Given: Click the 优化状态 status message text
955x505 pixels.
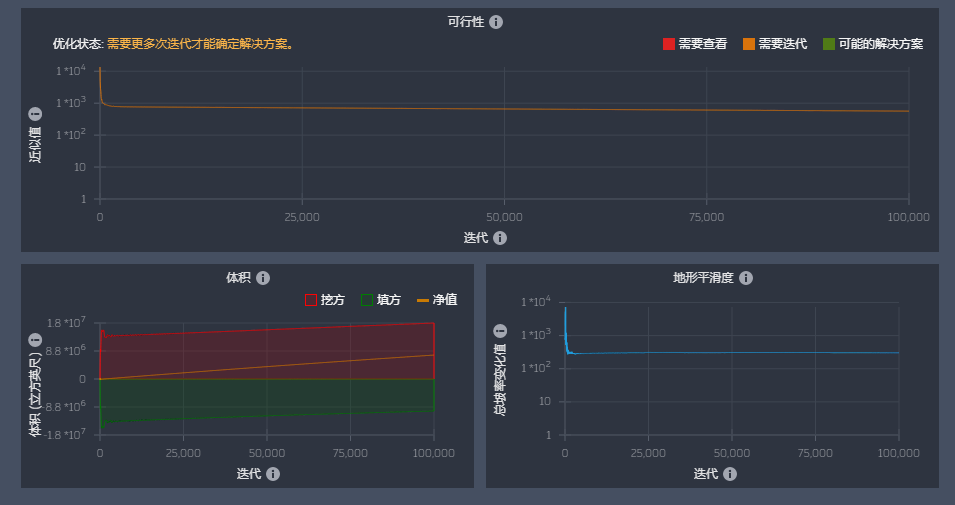Looking at the screenshot, I should (x=201, y=44).
